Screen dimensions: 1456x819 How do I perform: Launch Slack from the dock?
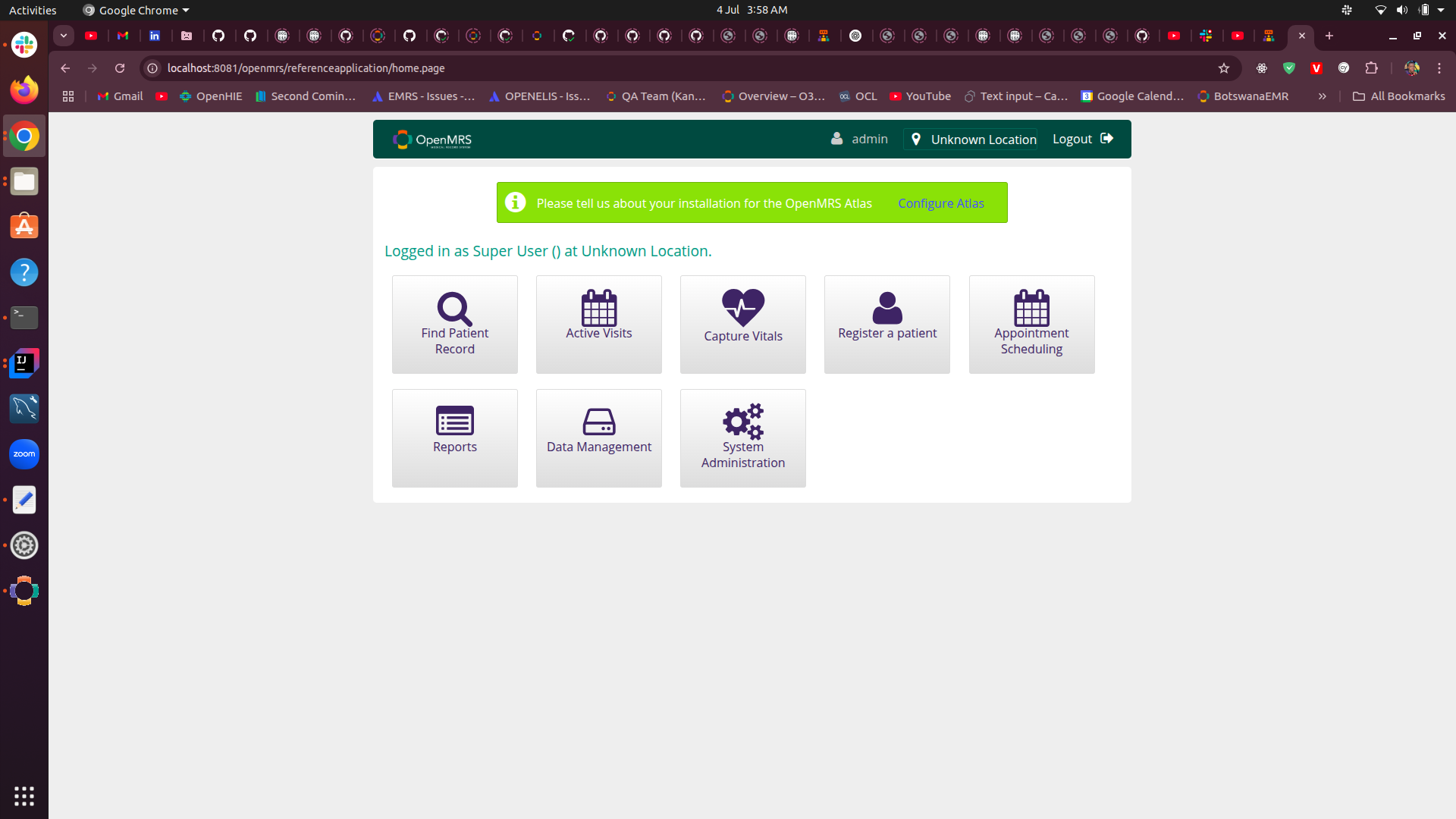coord(24,45)
